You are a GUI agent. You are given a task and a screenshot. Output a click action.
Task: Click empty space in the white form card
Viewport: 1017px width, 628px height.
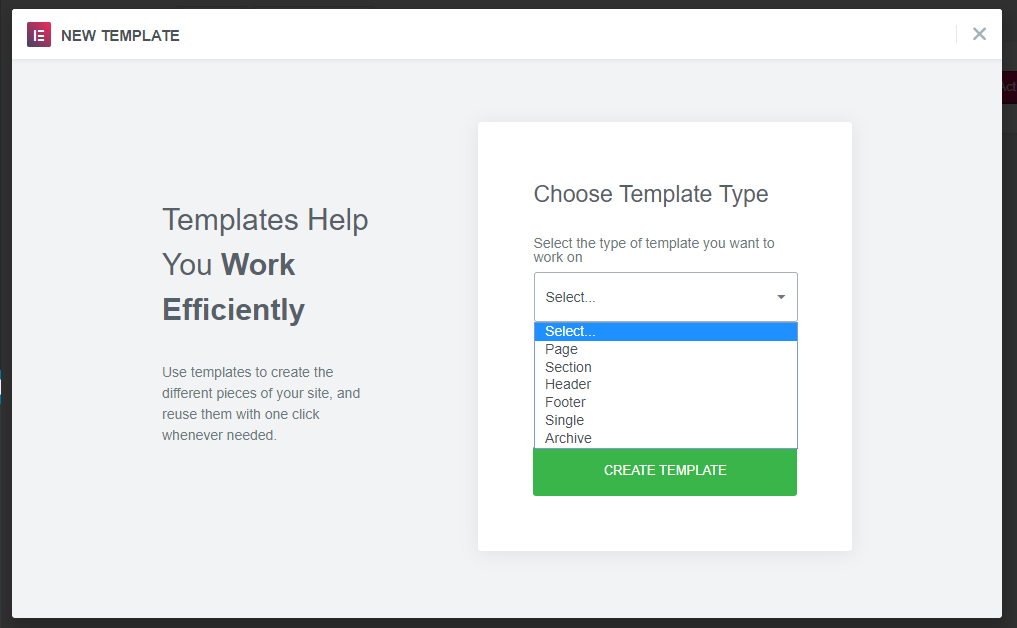coord(665,525)
